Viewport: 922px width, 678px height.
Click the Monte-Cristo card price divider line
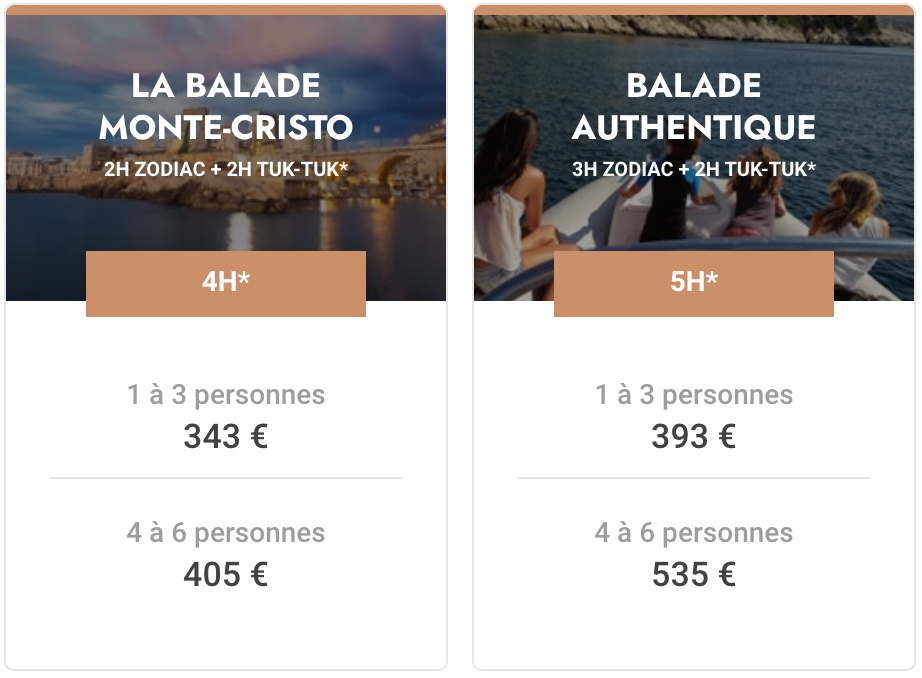(226, 478)
